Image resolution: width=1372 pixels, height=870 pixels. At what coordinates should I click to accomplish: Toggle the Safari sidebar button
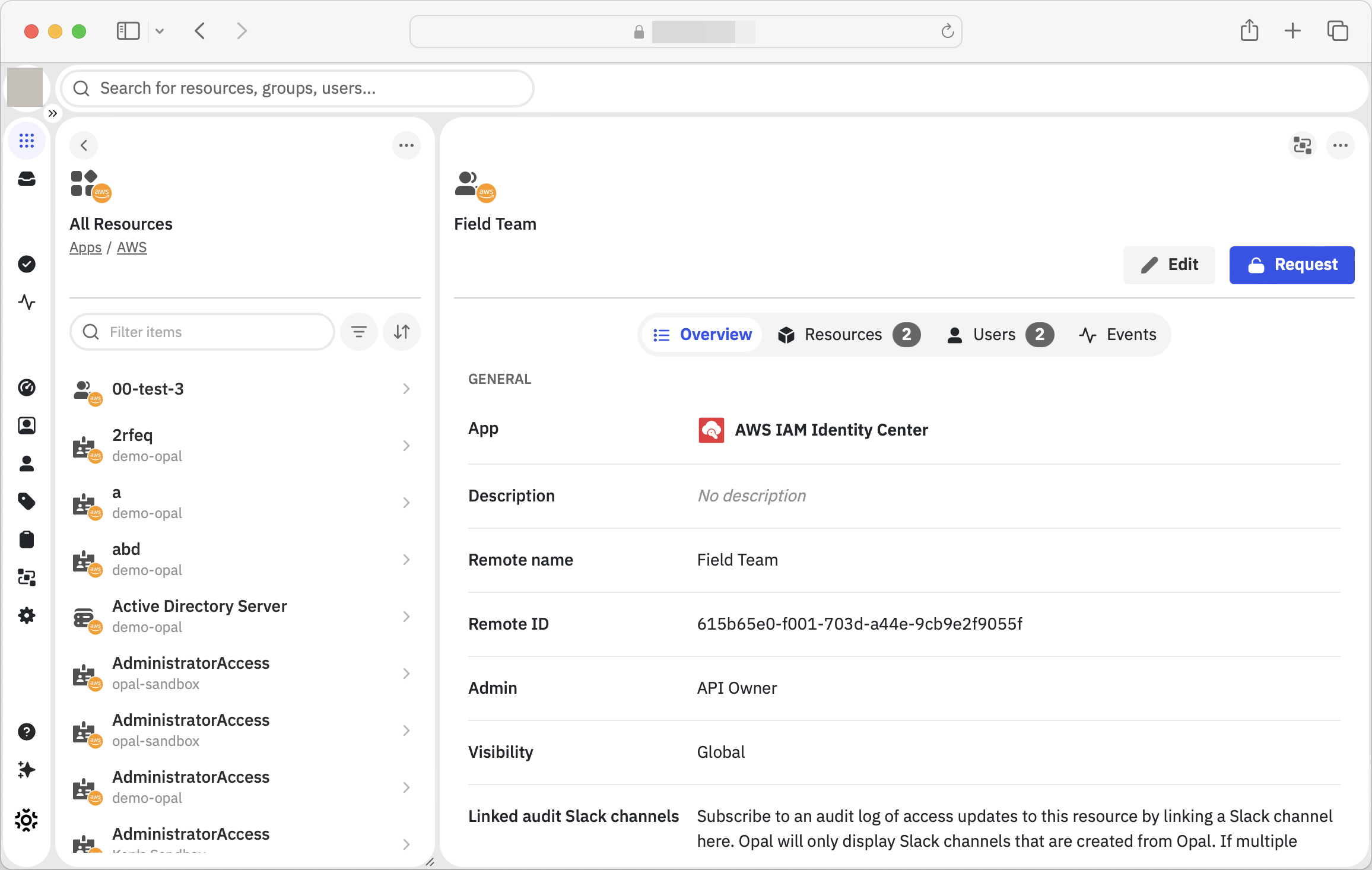tap(128, 31)
